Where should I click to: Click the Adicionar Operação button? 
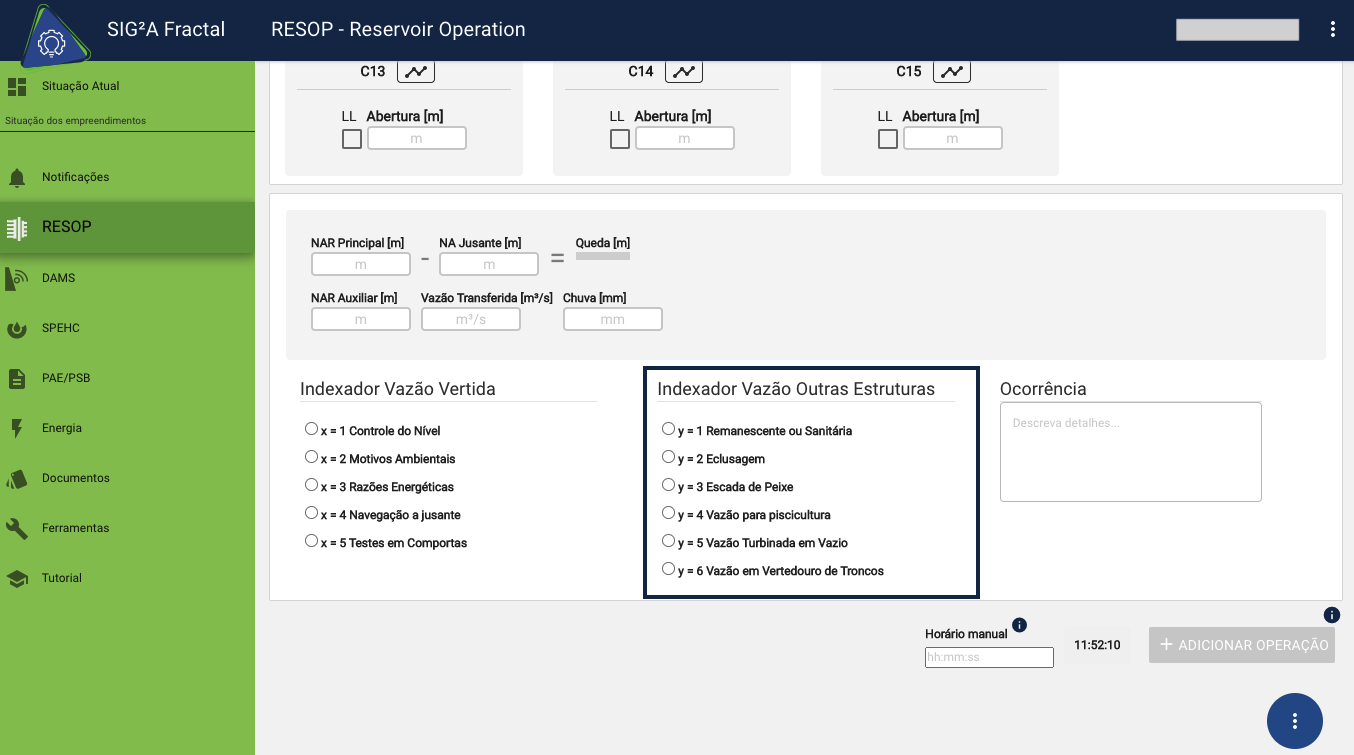click(1242, 645)
